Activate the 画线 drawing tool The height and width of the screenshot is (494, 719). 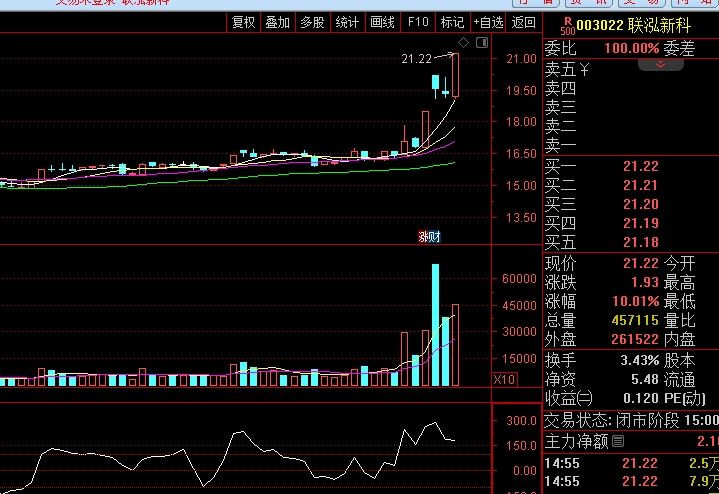click(x=382, y=22)
